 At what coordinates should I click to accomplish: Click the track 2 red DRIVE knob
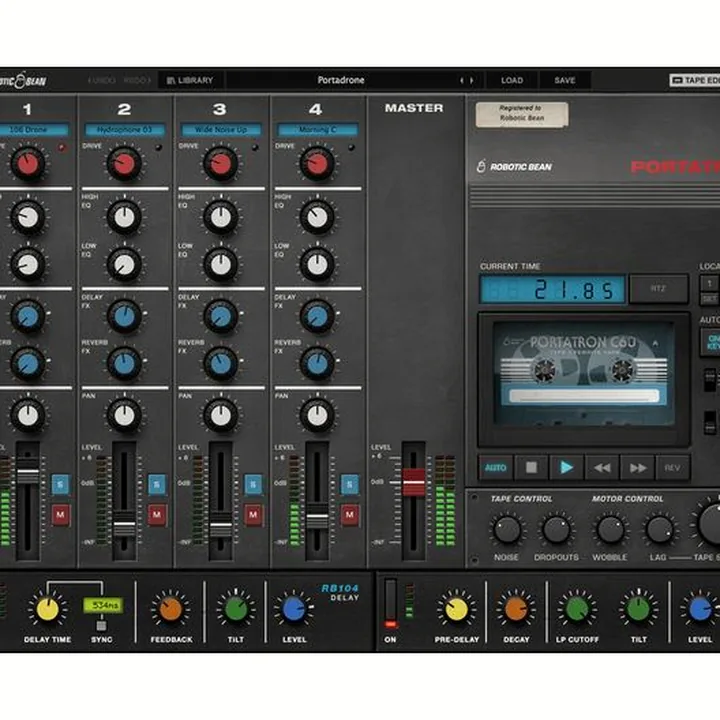coord(124,163)
